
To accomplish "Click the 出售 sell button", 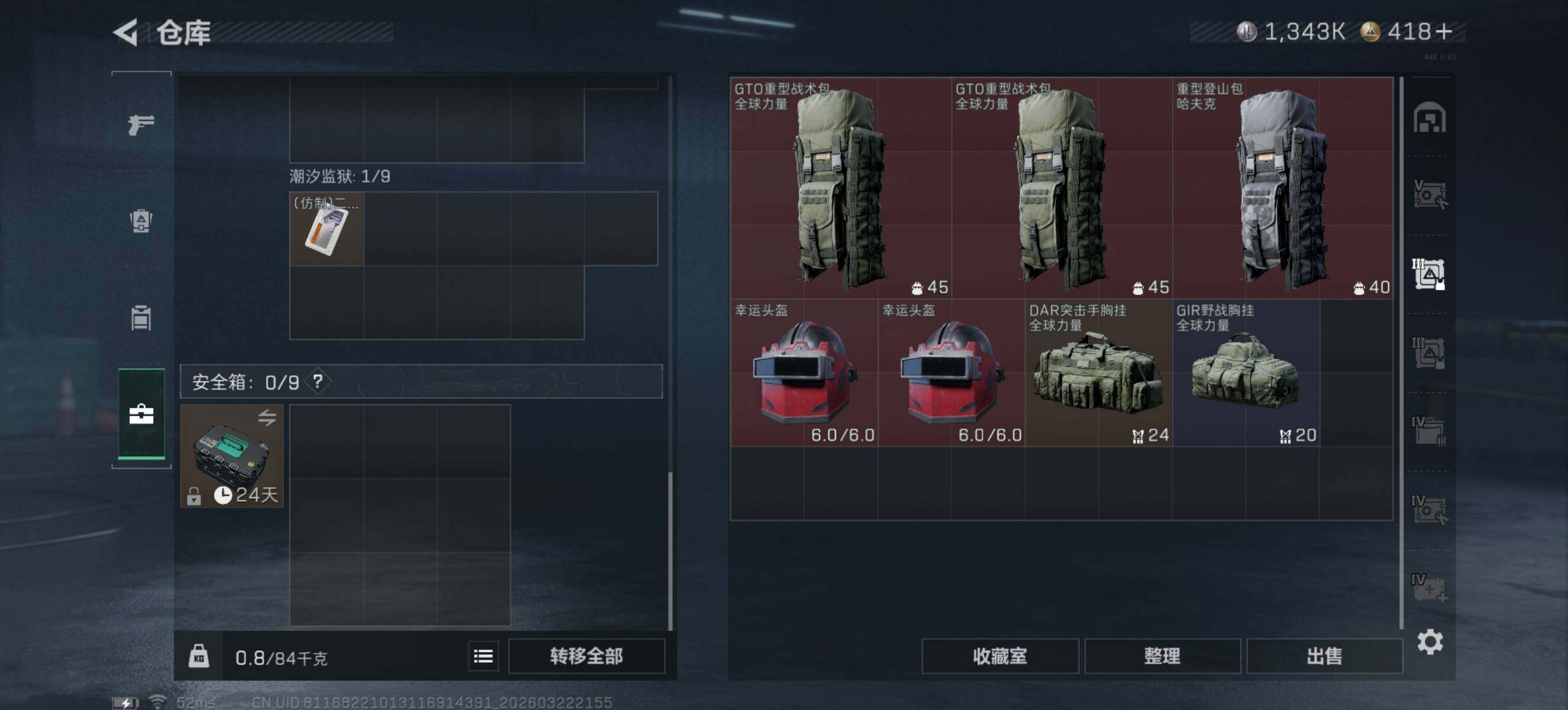I will pyautogui.click(x=1324, y=656).
